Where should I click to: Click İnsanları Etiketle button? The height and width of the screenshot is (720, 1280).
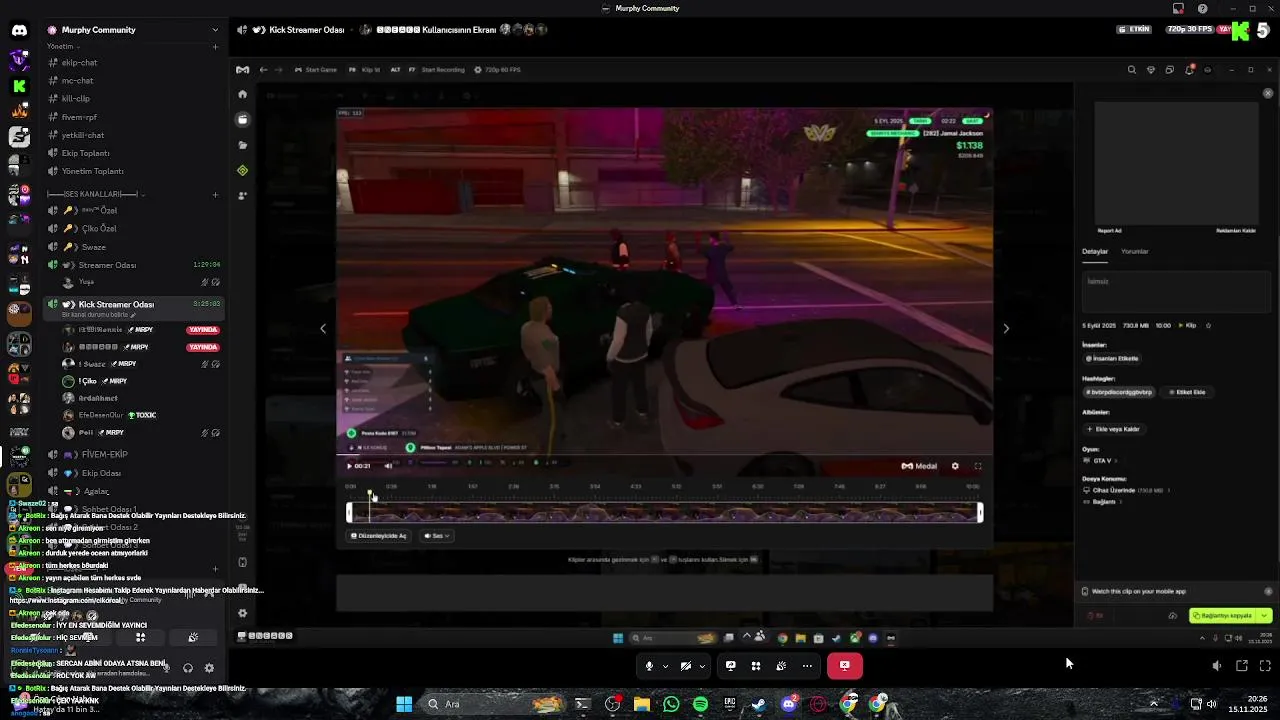click(1113, 358)
